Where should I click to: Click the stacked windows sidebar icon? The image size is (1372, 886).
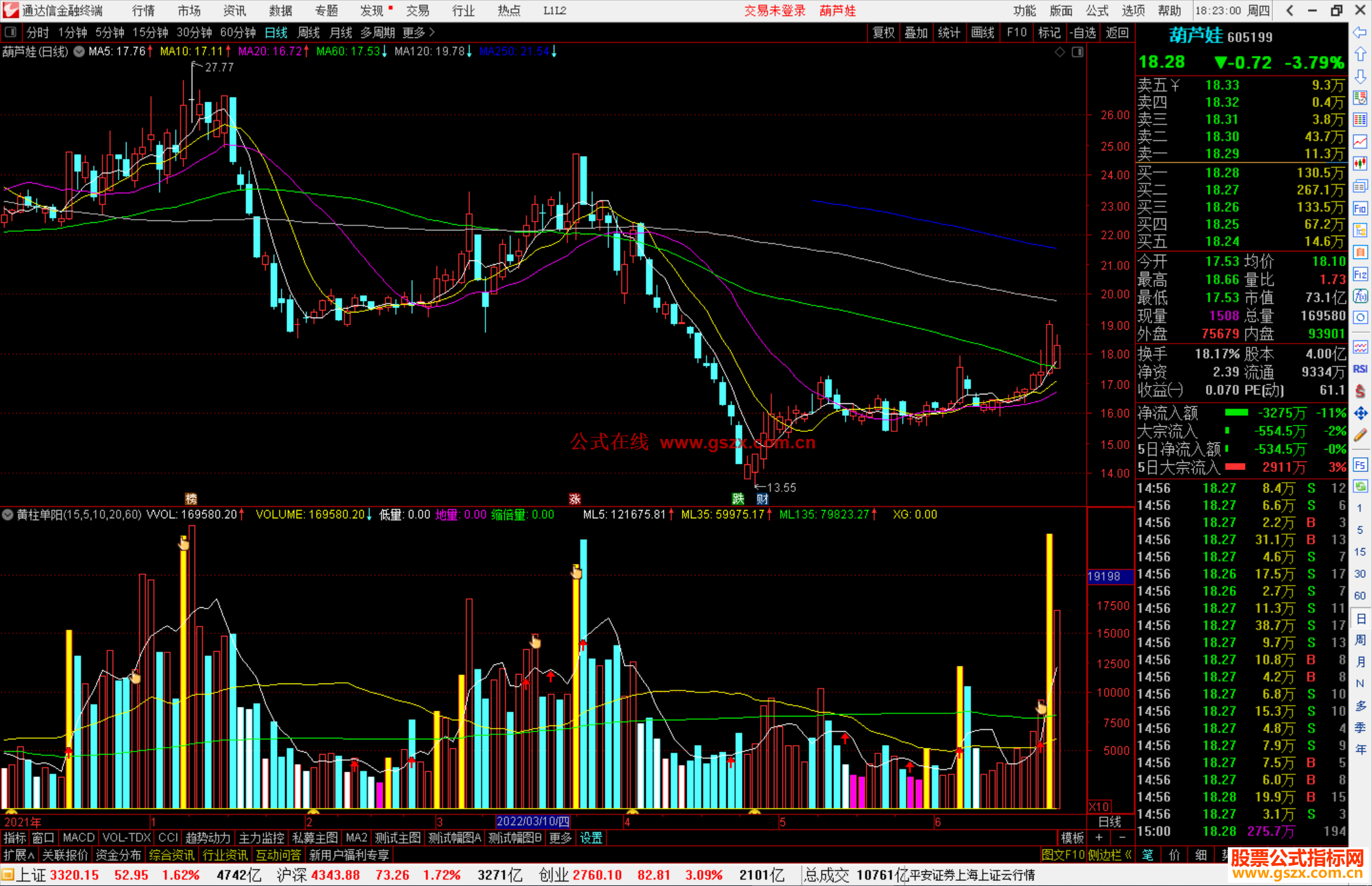point(1360,186)
